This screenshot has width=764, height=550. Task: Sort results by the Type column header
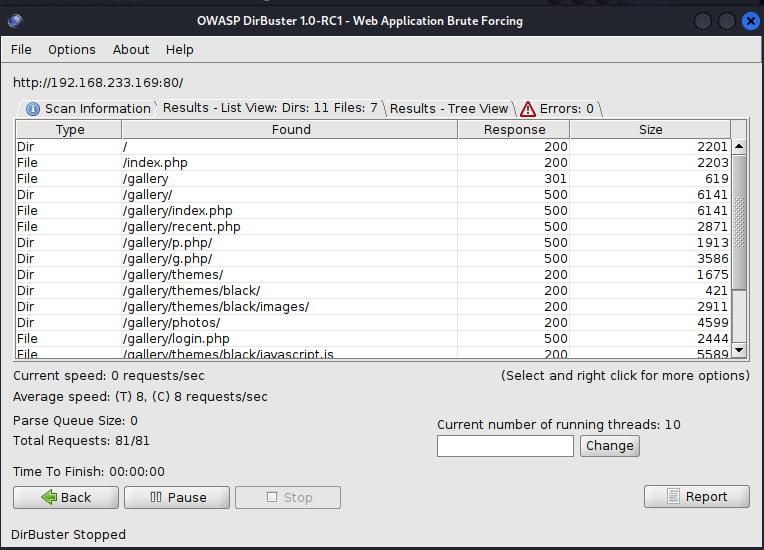[x=69, y=130]
